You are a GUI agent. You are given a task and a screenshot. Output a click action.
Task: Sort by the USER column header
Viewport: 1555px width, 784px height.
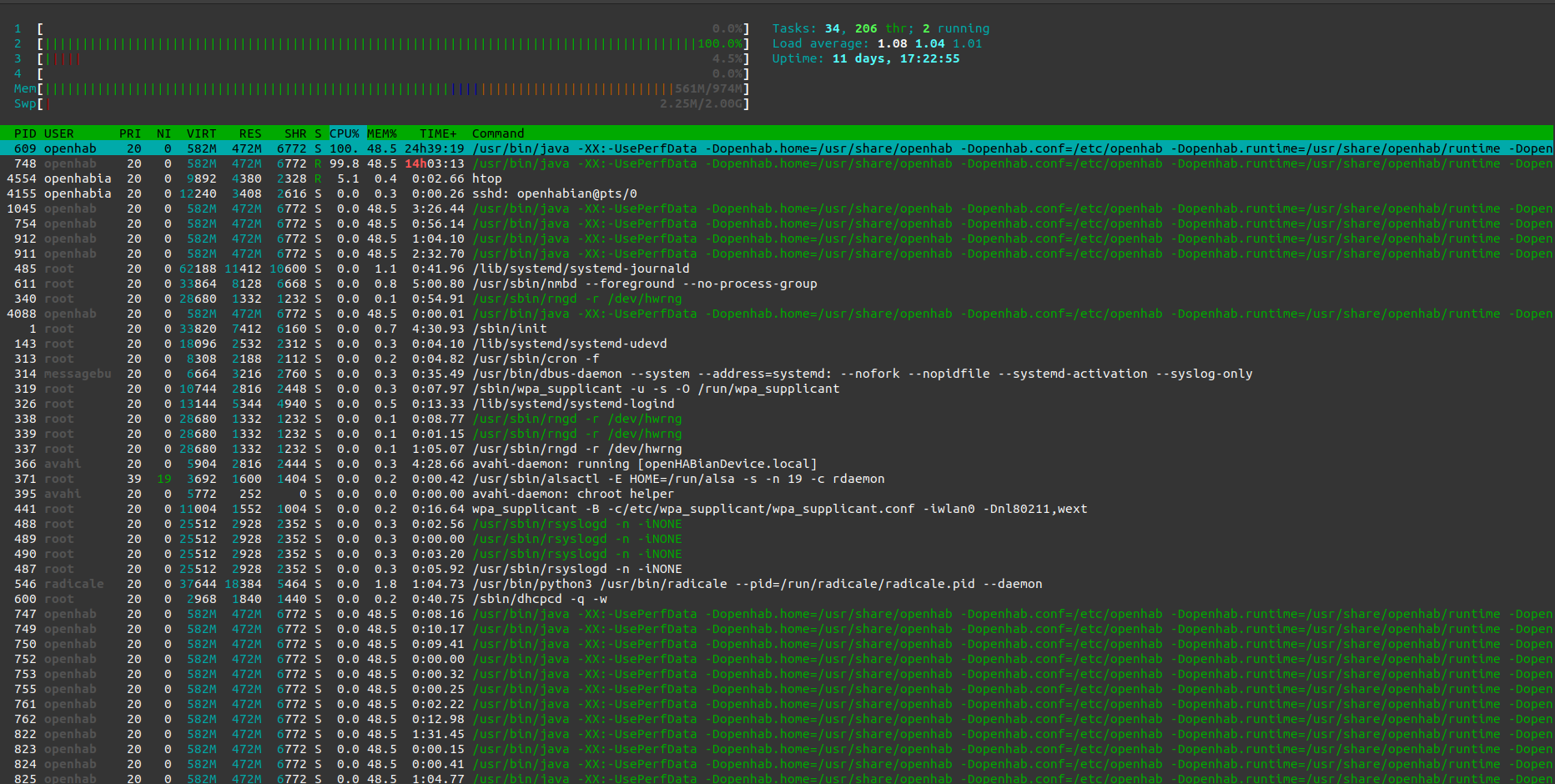(x=59, y=133)
